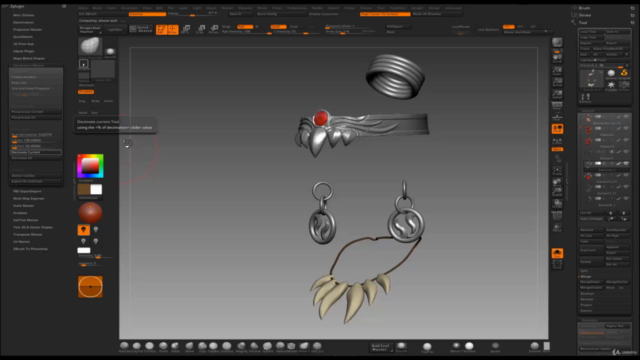
Task: Select the PolyMesh3D star tool icon
Action: [x=611, y=85]
